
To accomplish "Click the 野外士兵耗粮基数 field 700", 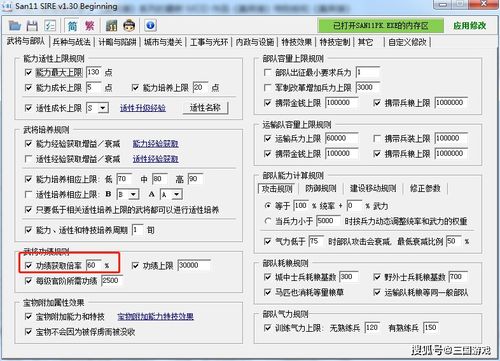I will click(458, 277).
